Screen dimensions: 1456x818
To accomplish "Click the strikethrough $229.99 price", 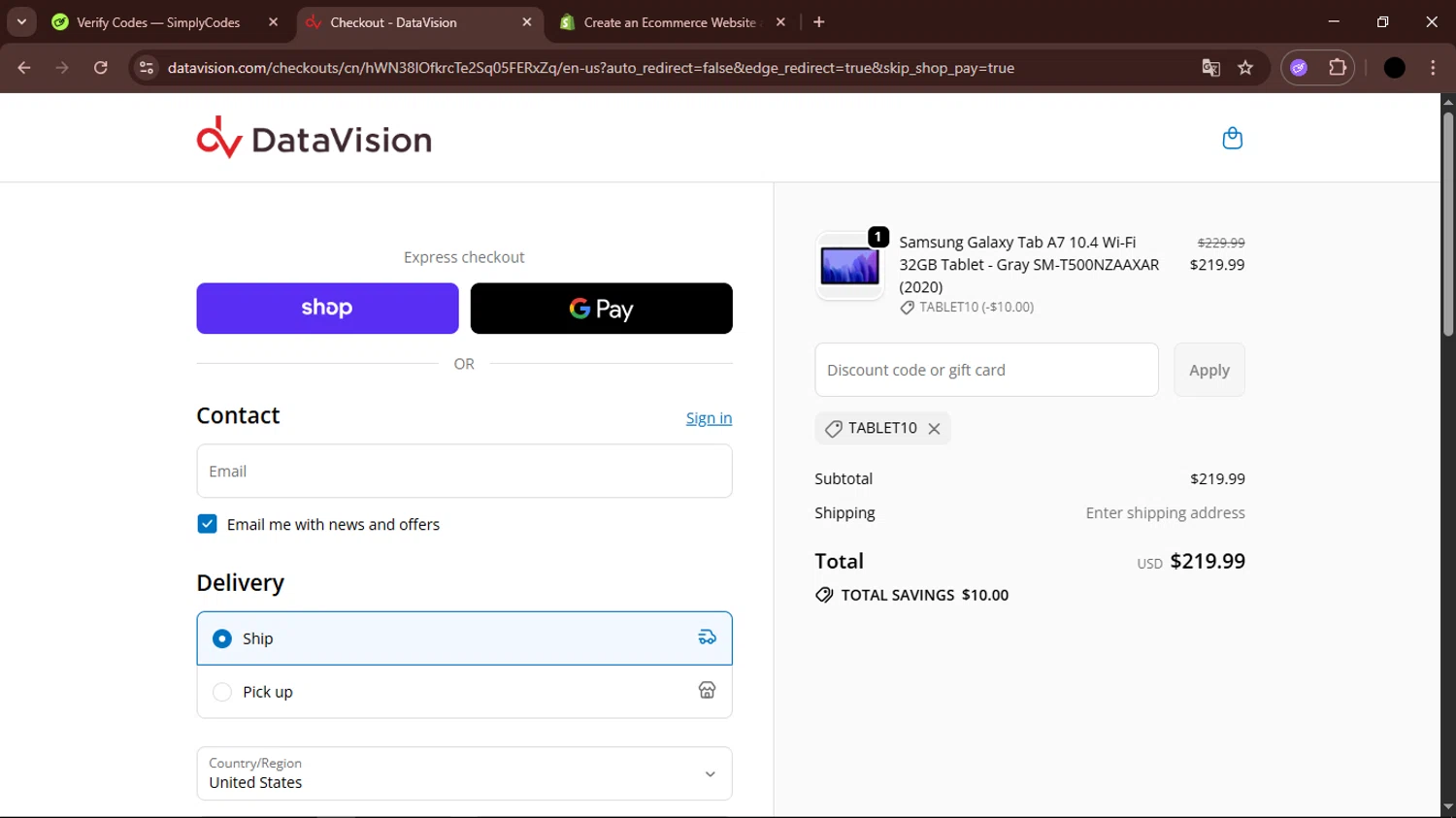I will [x=1221, y=243].
